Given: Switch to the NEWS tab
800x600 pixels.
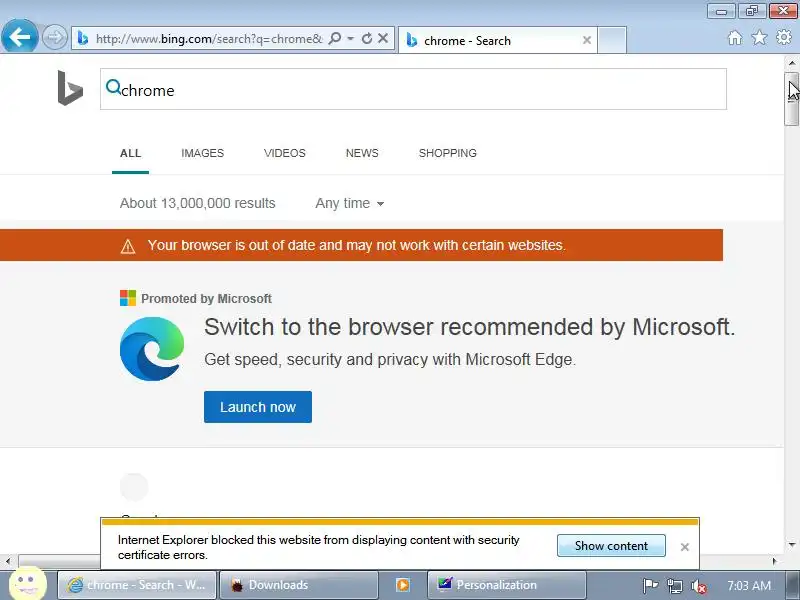Looking at the screenshot, I should click(x=362, y=153).
